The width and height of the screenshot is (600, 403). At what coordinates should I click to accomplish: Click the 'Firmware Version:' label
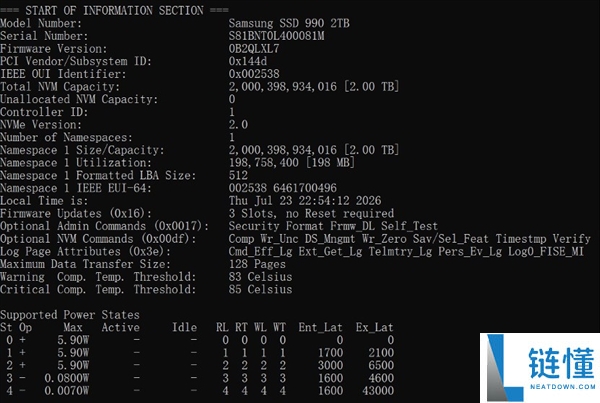(x=54, y=49)
